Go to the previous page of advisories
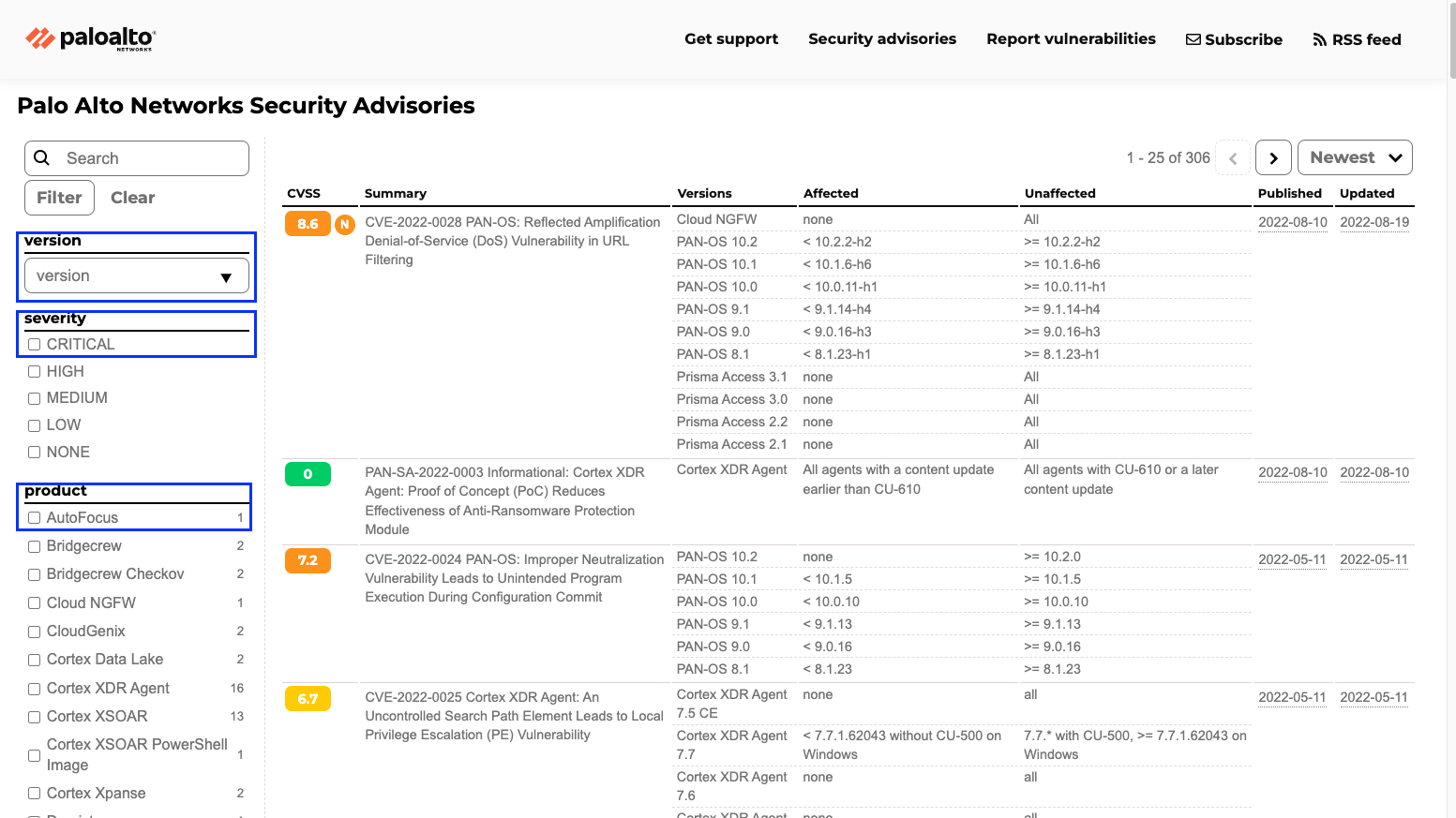The height and width of the screenshot is (818, 1456). tap(1233, 157)
